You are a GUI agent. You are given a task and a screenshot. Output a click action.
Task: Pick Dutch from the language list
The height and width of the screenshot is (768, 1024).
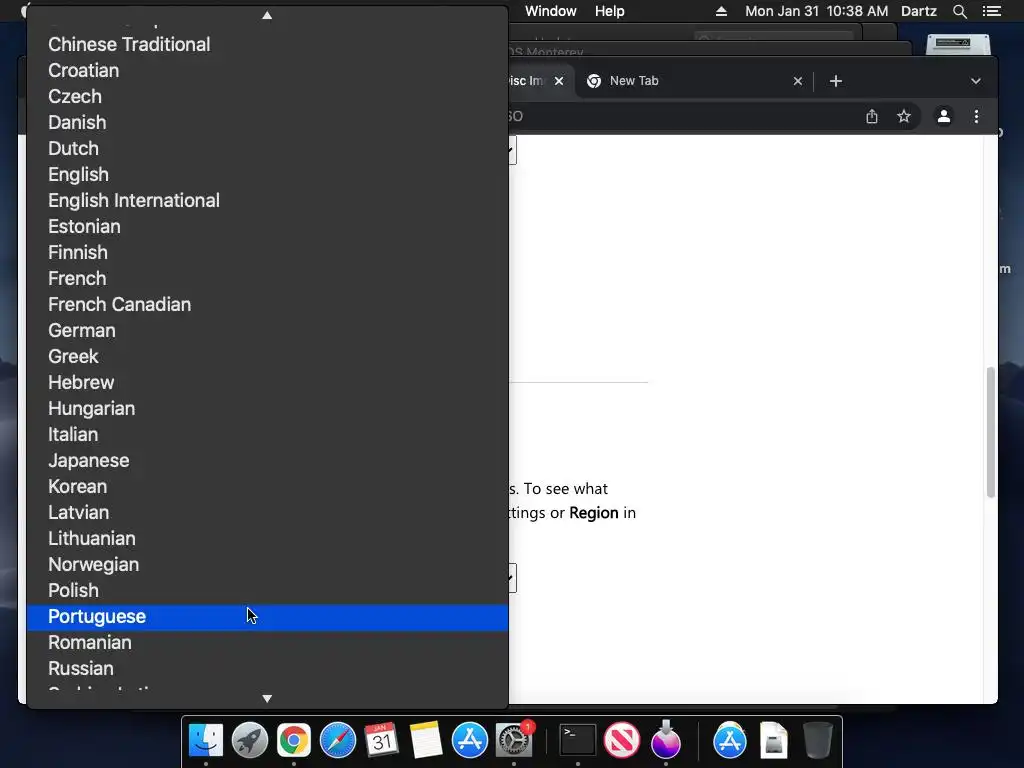267,149
